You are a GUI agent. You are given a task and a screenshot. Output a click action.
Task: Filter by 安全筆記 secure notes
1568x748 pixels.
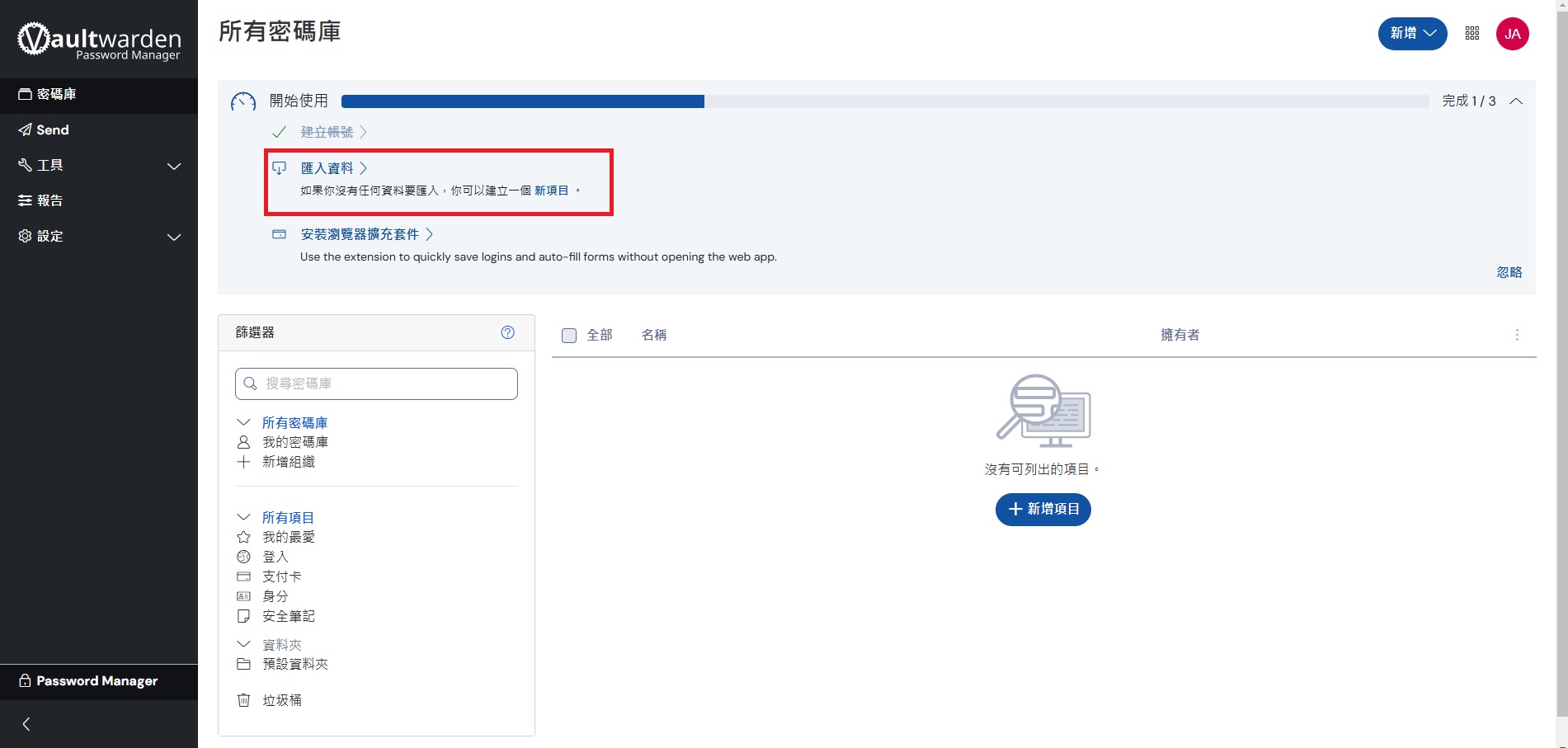288,616
